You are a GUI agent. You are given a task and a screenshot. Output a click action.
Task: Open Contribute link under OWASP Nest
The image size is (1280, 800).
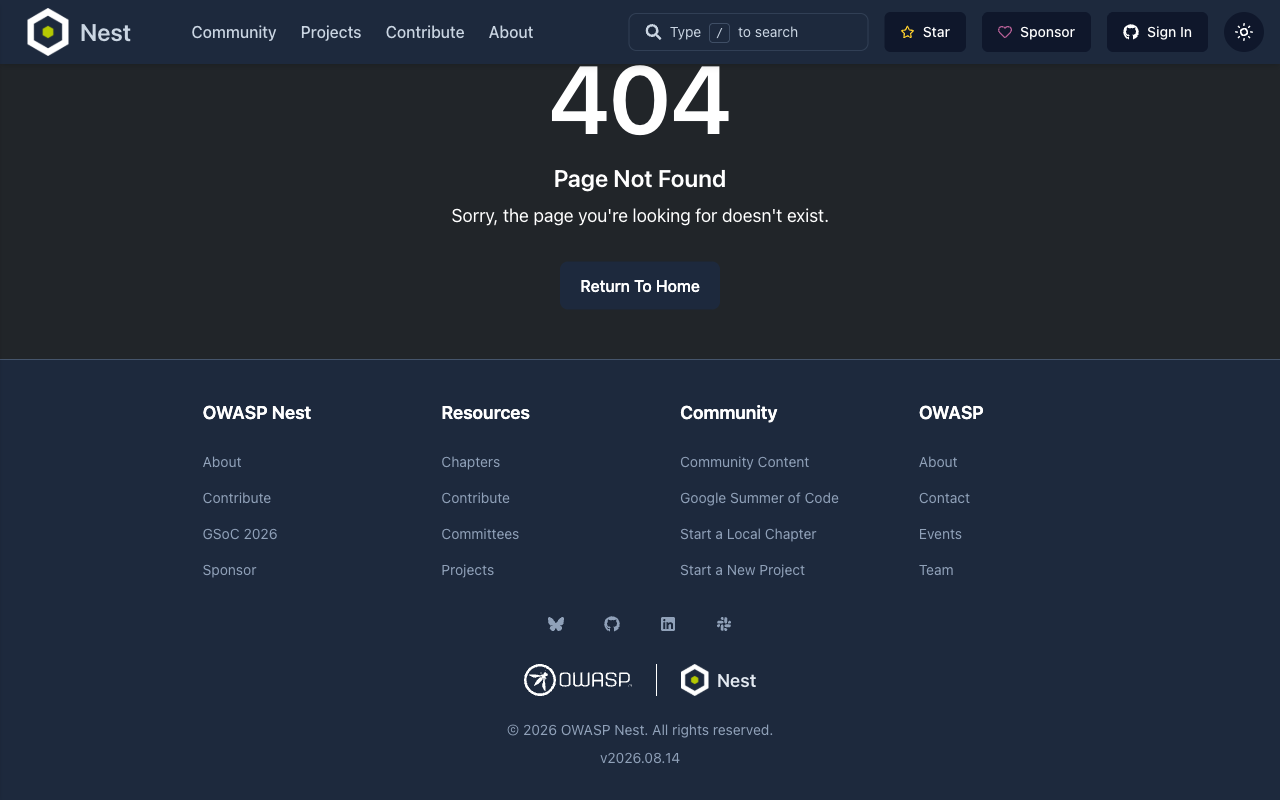tap(237, 498)
